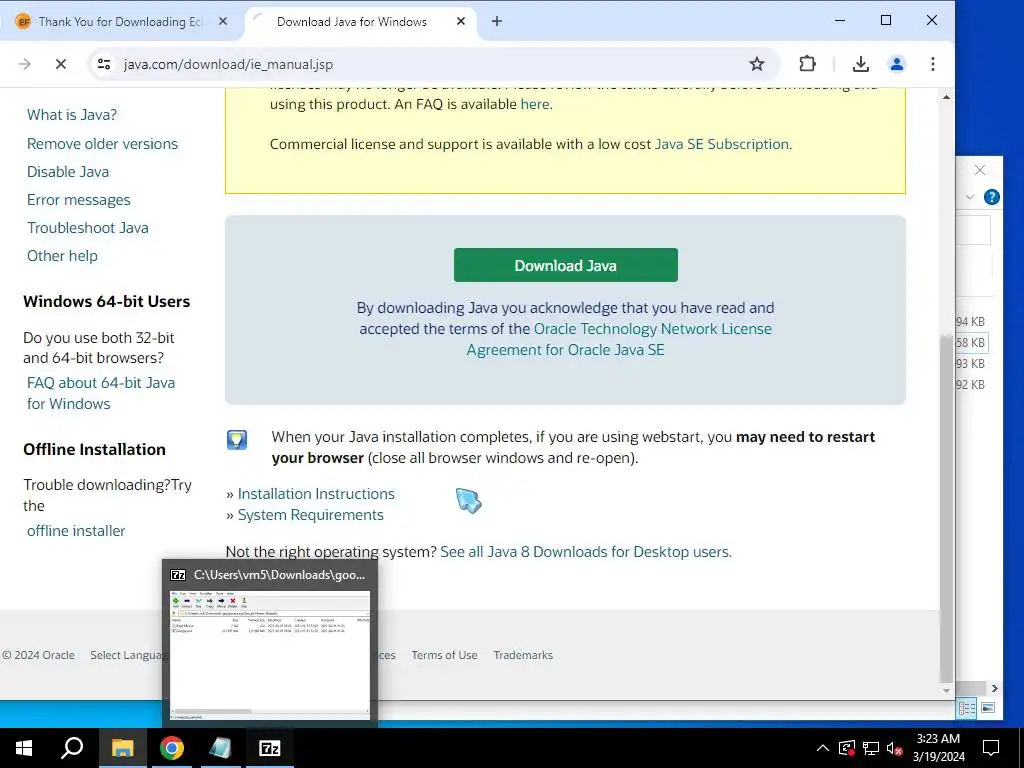This screenshot has width=1024, height=768.
Task: Open 'See all Java 8 Downloads' link
Action: point(586,552)
